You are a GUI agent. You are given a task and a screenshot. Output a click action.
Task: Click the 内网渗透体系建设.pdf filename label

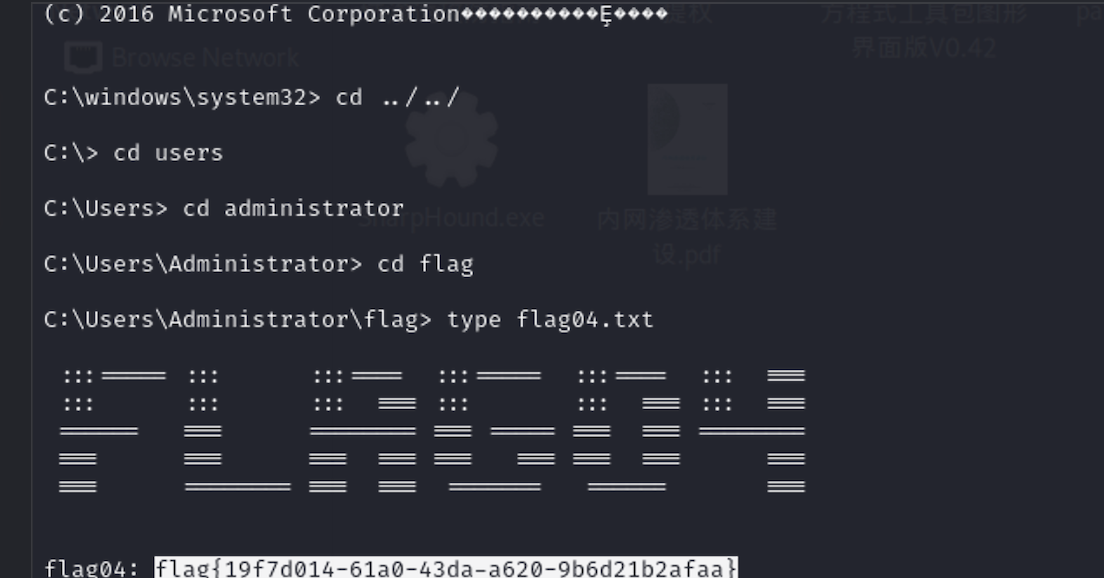click(x=687, y=236)
